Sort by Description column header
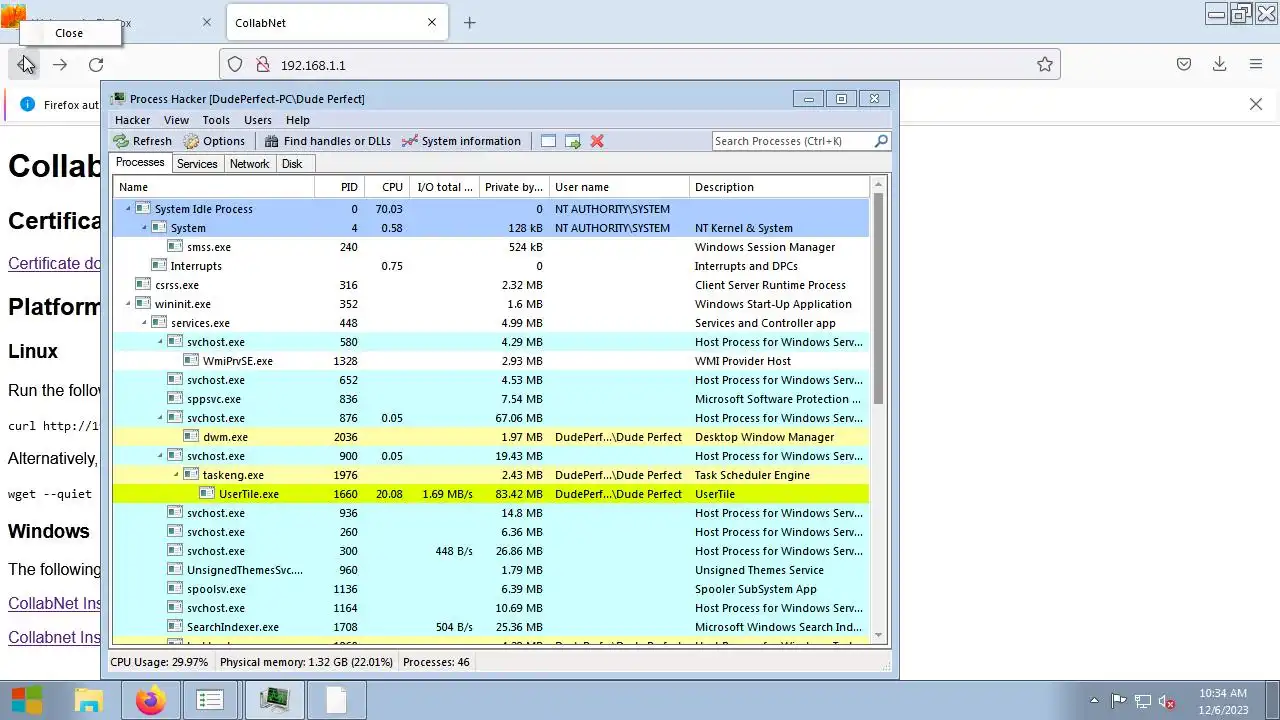The image size is (1280, 720). [x=780, y=187]
